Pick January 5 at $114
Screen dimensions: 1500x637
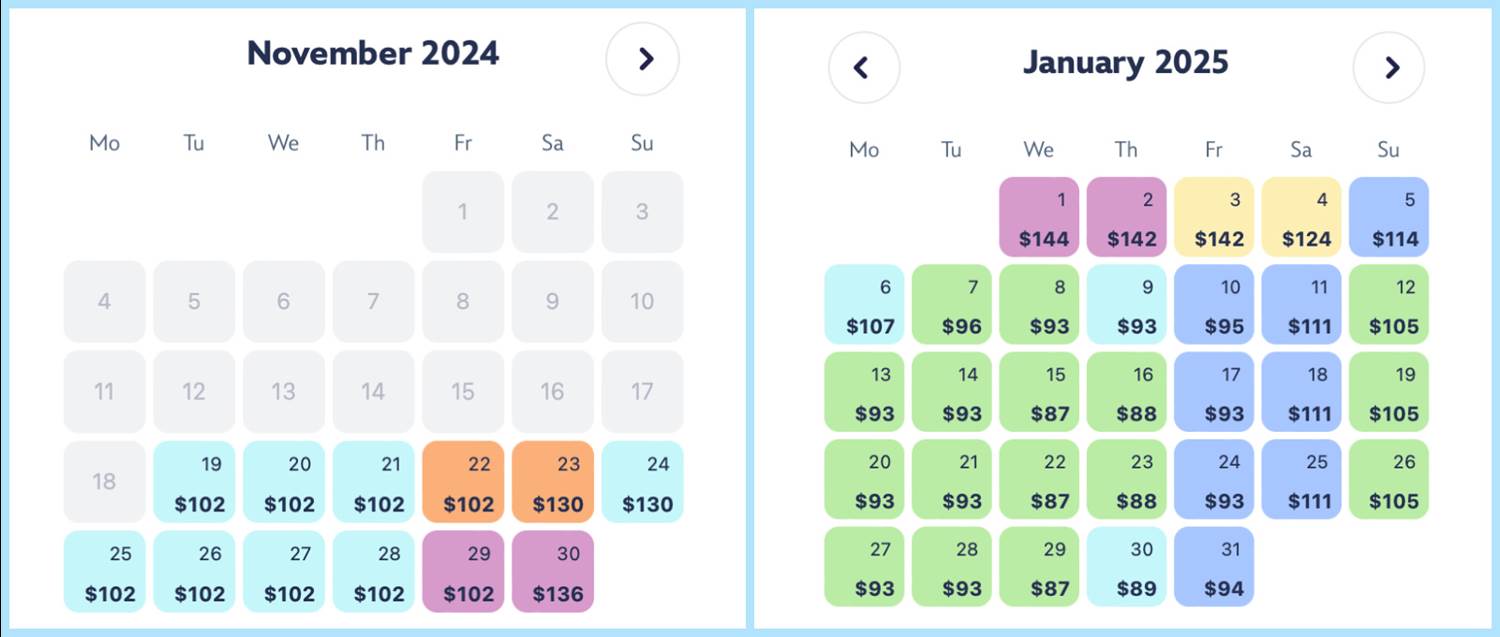[x=1388, y=218]
